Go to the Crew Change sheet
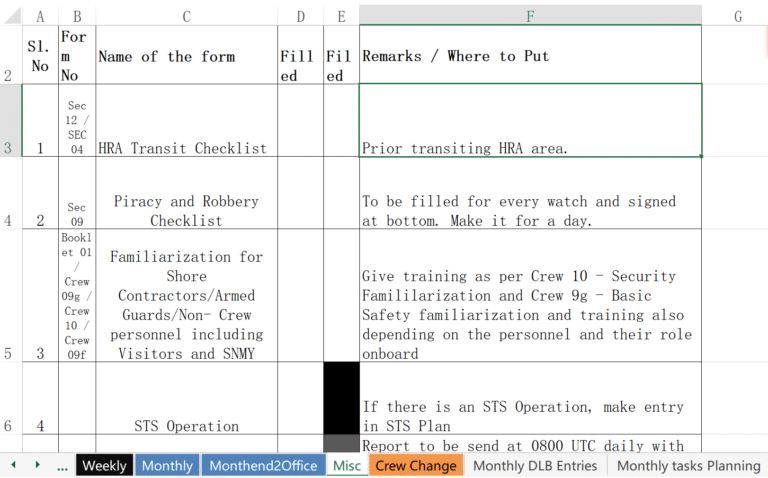Viewport: 768px width, 478px height. click(x=415, y=466)
